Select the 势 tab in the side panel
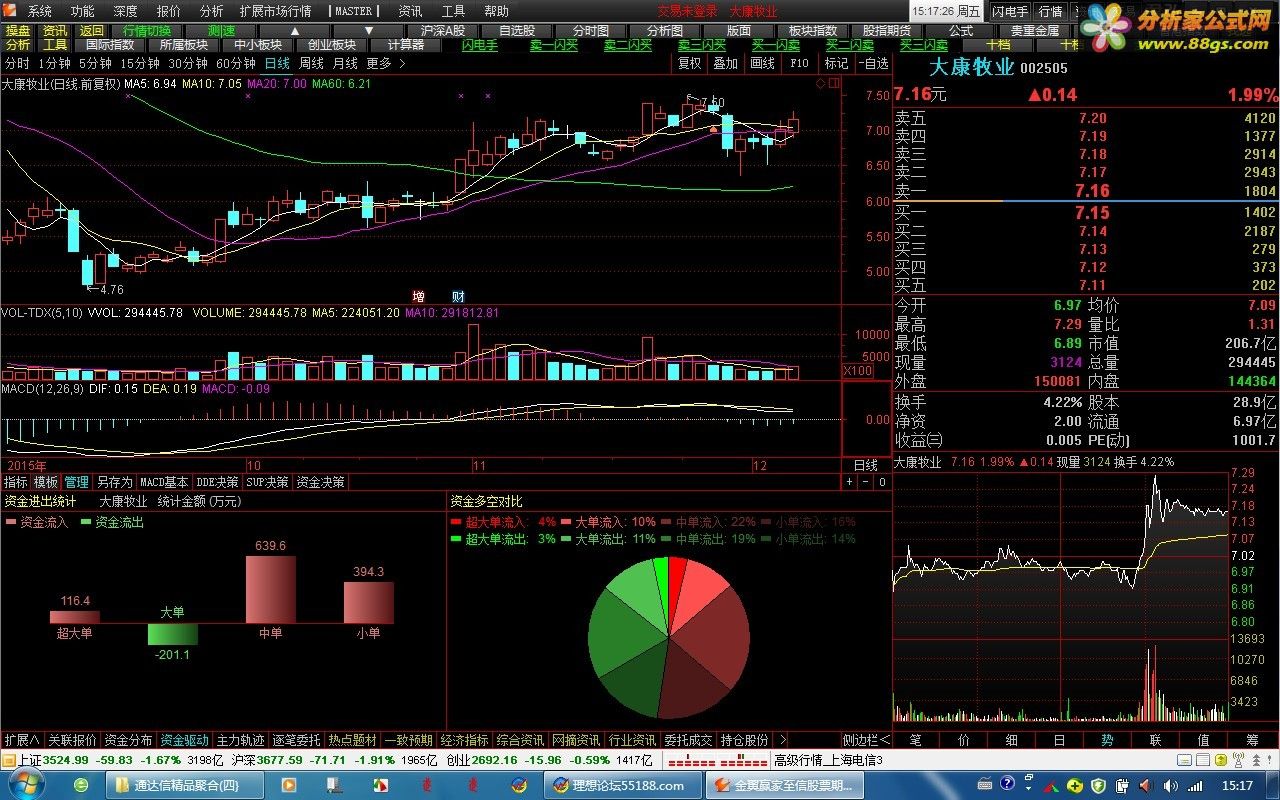Viewport: 1280px width, 800px height. (x=1107, y=740)
